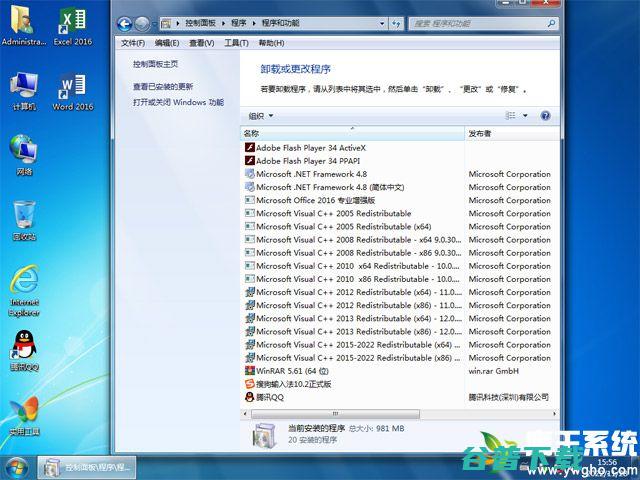Open the Administrator folder desktop icon
Image resolution: width=640 pixels, height=480 pixels.
click(22, 24)
